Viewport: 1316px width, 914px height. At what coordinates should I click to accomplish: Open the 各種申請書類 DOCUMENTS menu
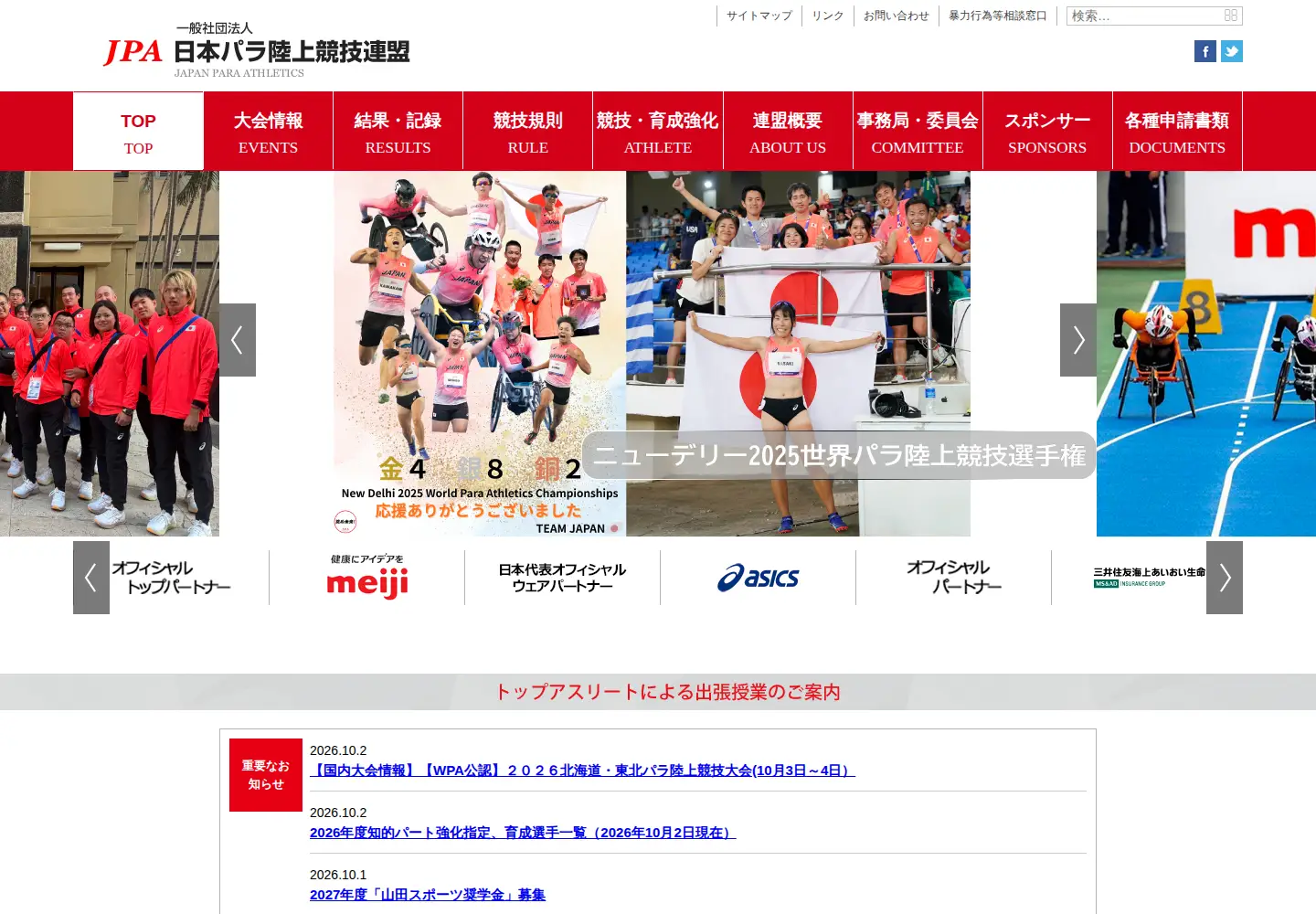[x=1177, y=132]
